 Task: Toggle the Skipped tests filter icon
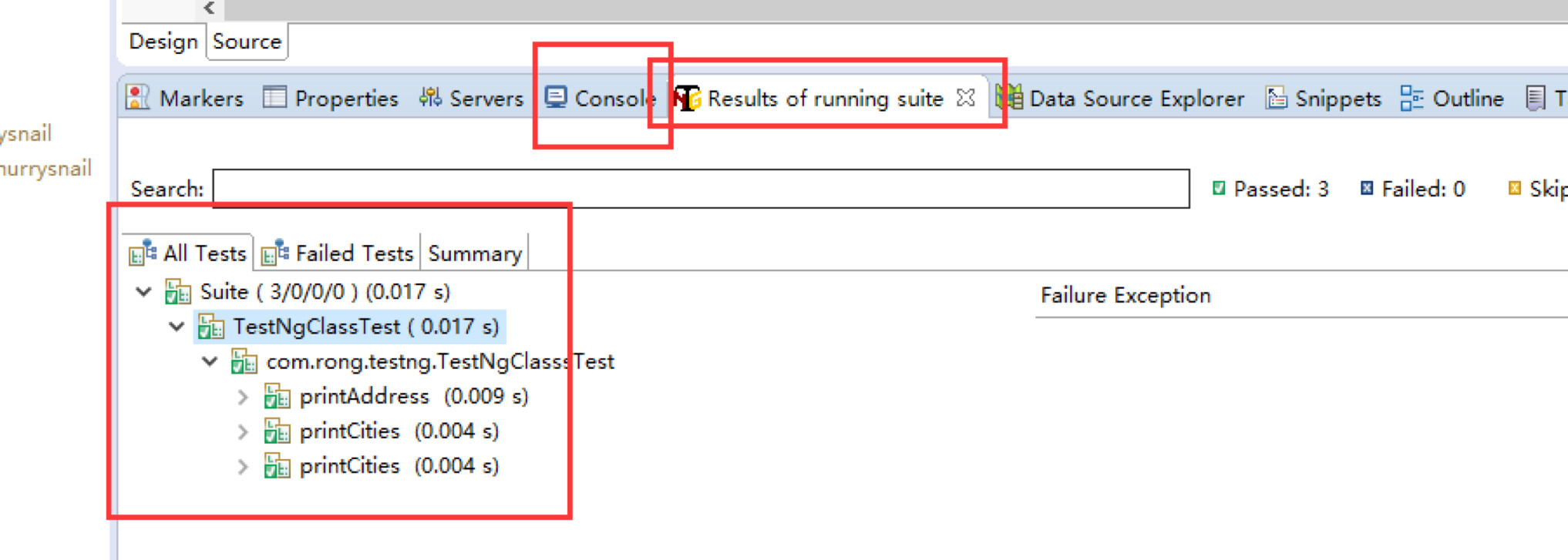1515,189
